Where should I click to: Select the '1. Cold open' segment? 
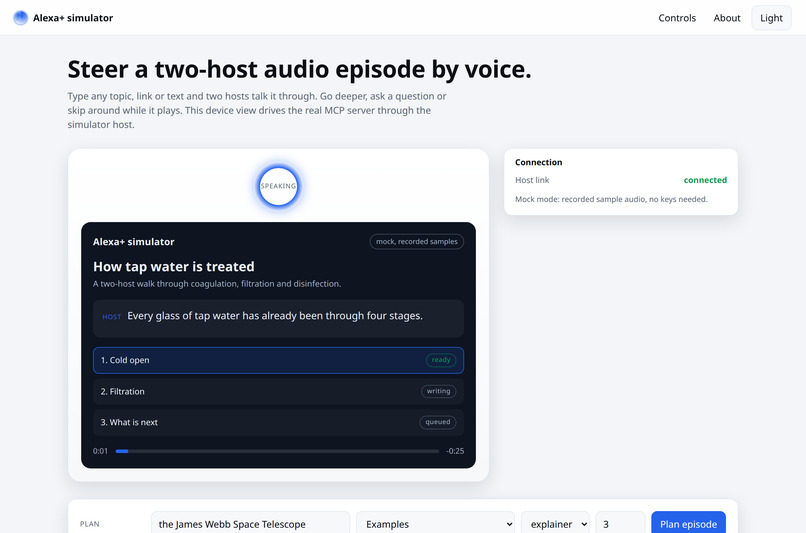coord(278,360)
